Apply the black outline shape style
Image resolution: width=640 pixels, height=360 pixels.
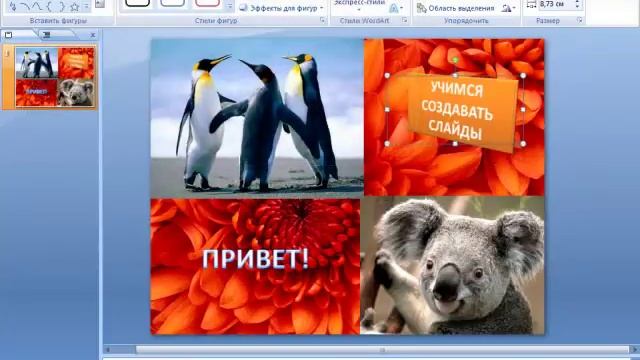(138, 3)
